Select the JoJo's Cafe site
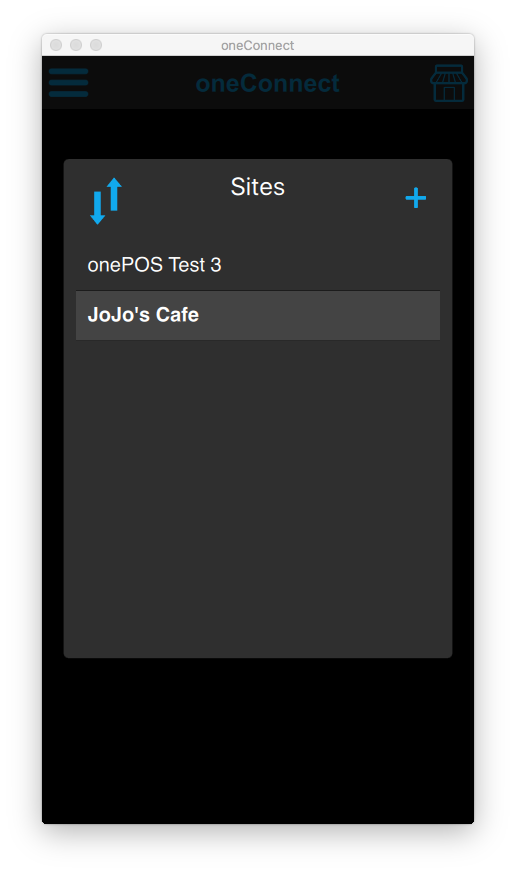This screenshot has height=874, width=516. tap(258, 315)
